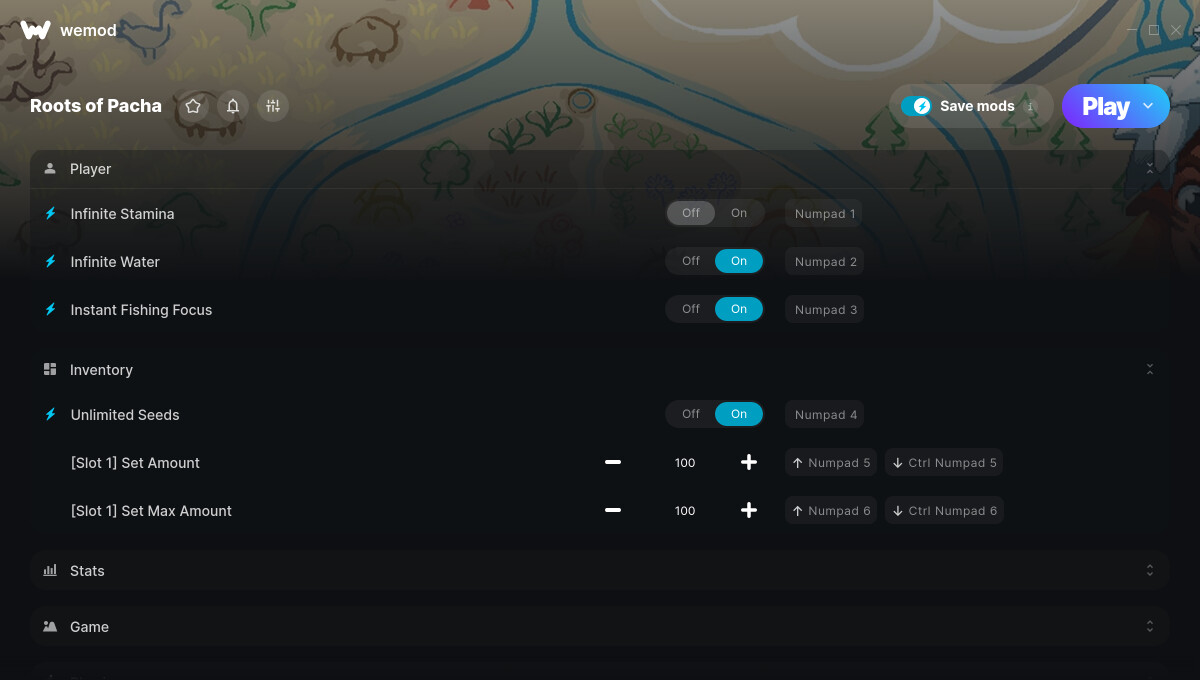Click the Play button
Image resolution: width=1200 pixels, height=680 pixels.
point(1105,106)
